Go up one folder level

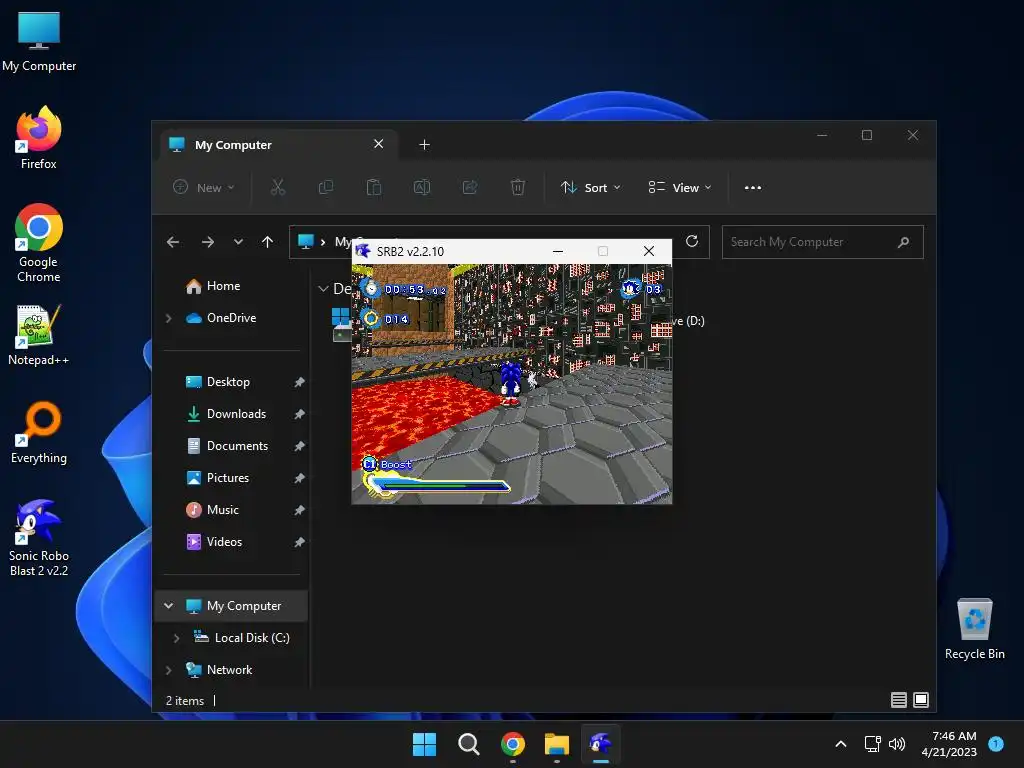[x=268, y=242]
